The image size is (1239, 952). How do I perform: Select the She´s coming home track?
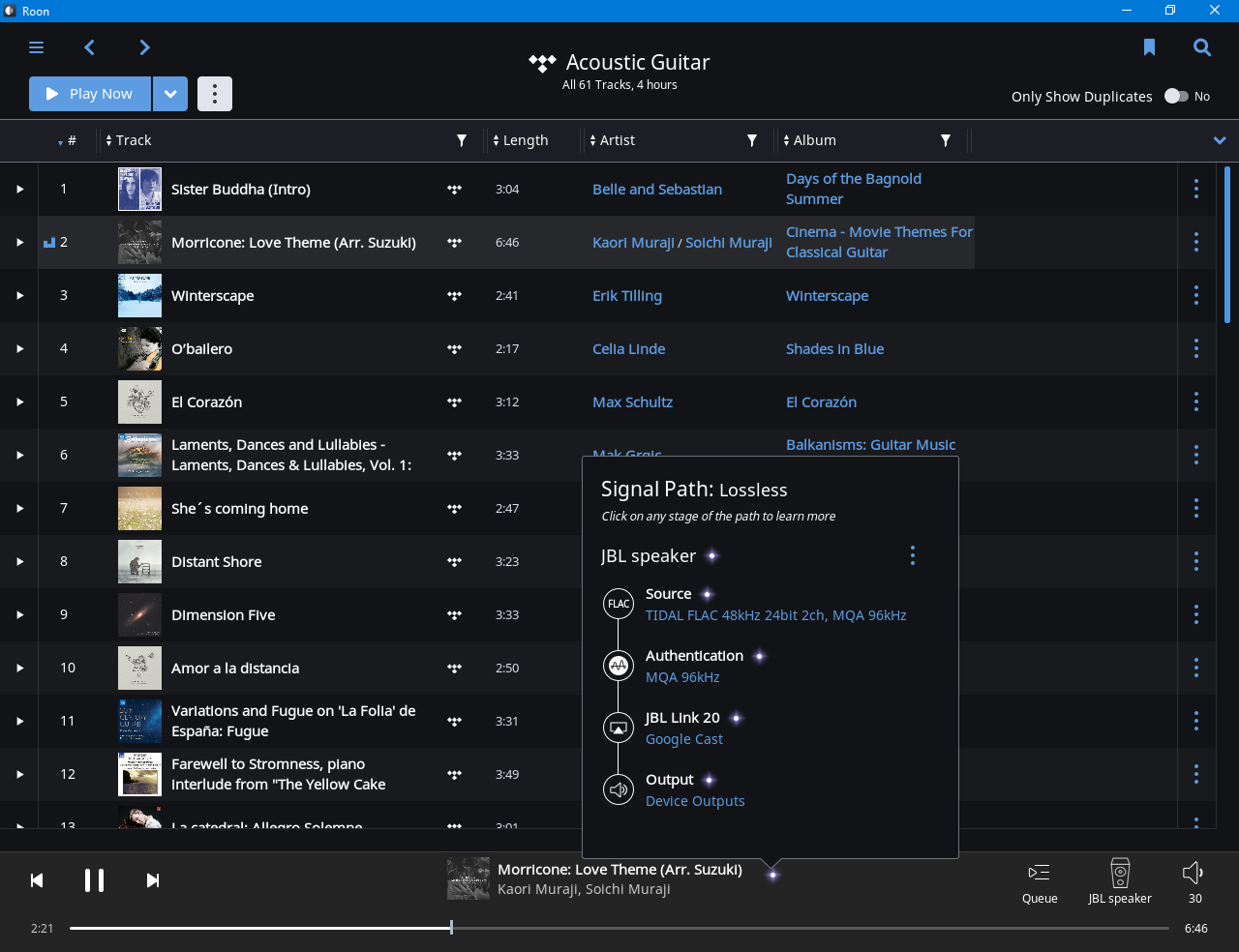(240, 509)
